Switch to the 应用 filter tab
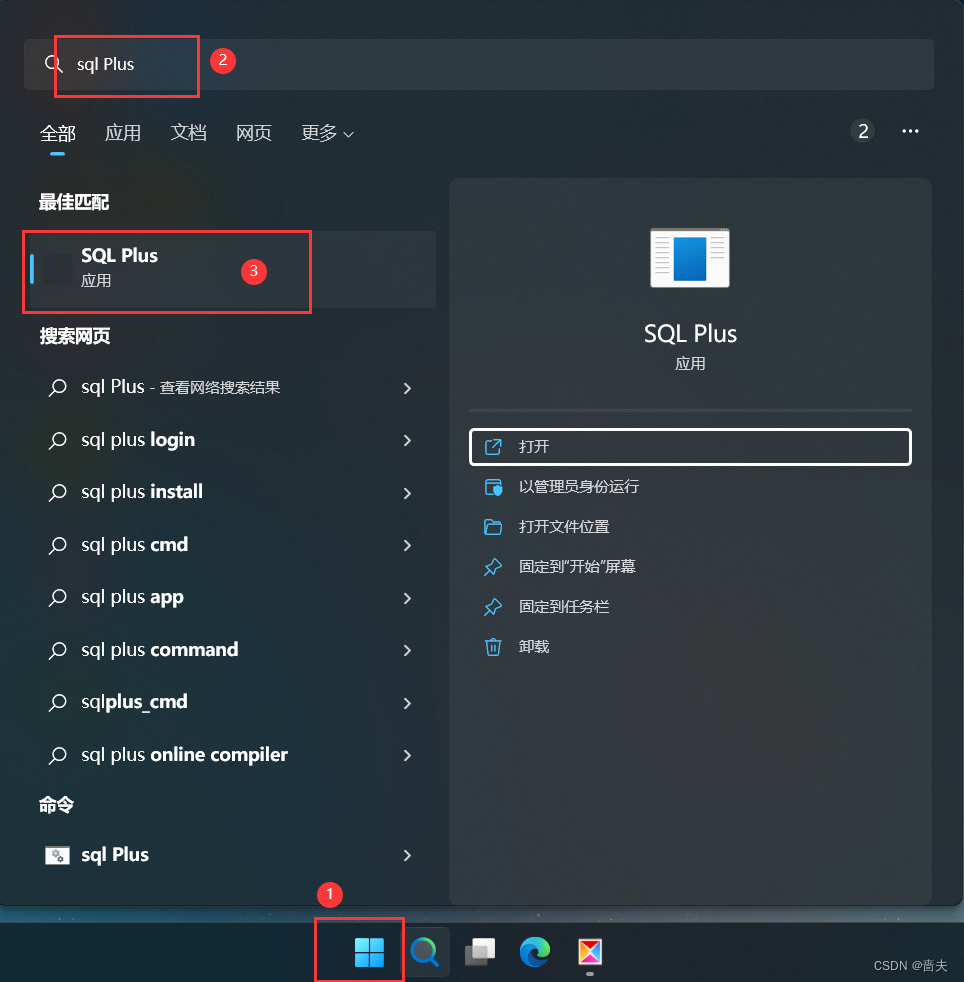The image size is (964, 982). point(123,133)
